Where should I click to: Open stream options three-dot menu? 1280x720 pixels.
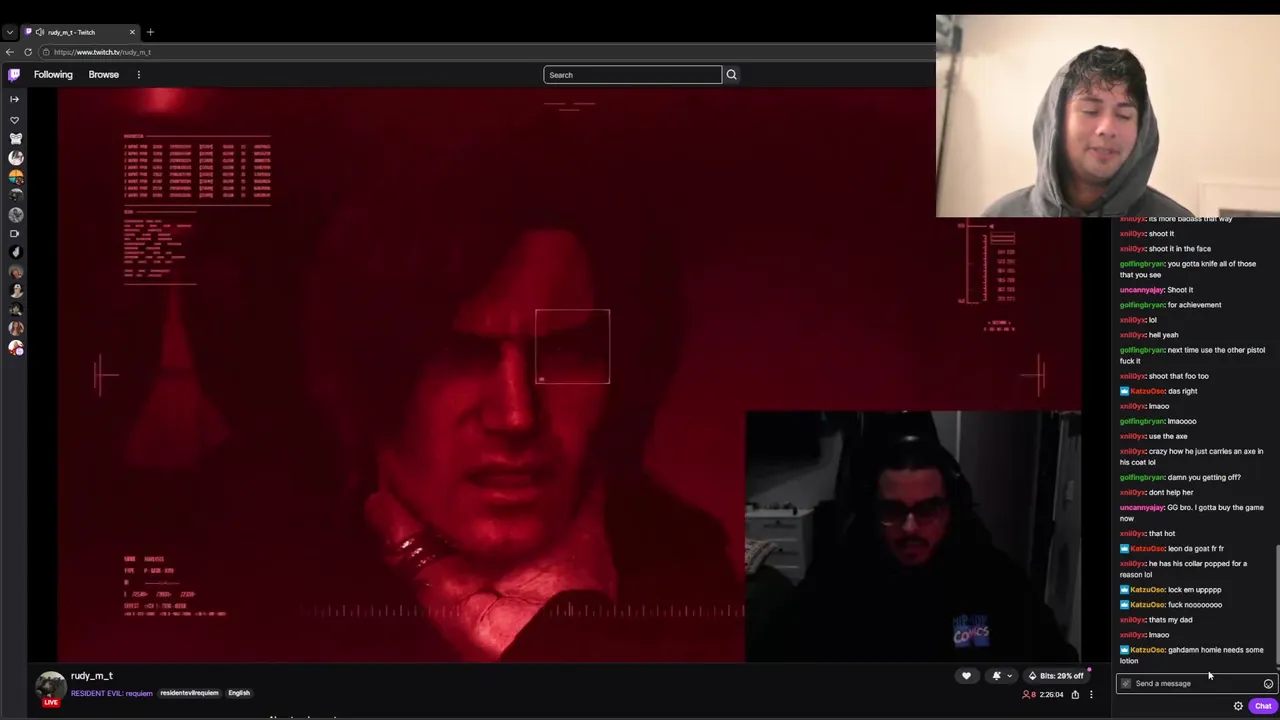click(x=1091, y=694)
